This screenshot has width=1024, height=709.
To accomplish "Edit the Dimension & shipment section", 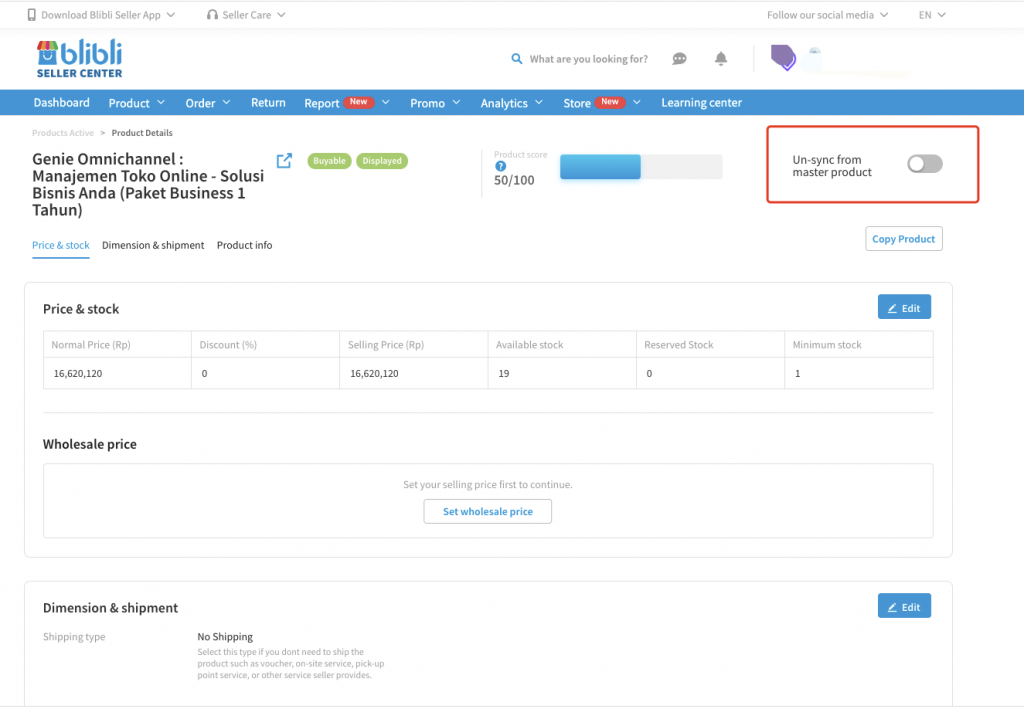I will point(904,607).
